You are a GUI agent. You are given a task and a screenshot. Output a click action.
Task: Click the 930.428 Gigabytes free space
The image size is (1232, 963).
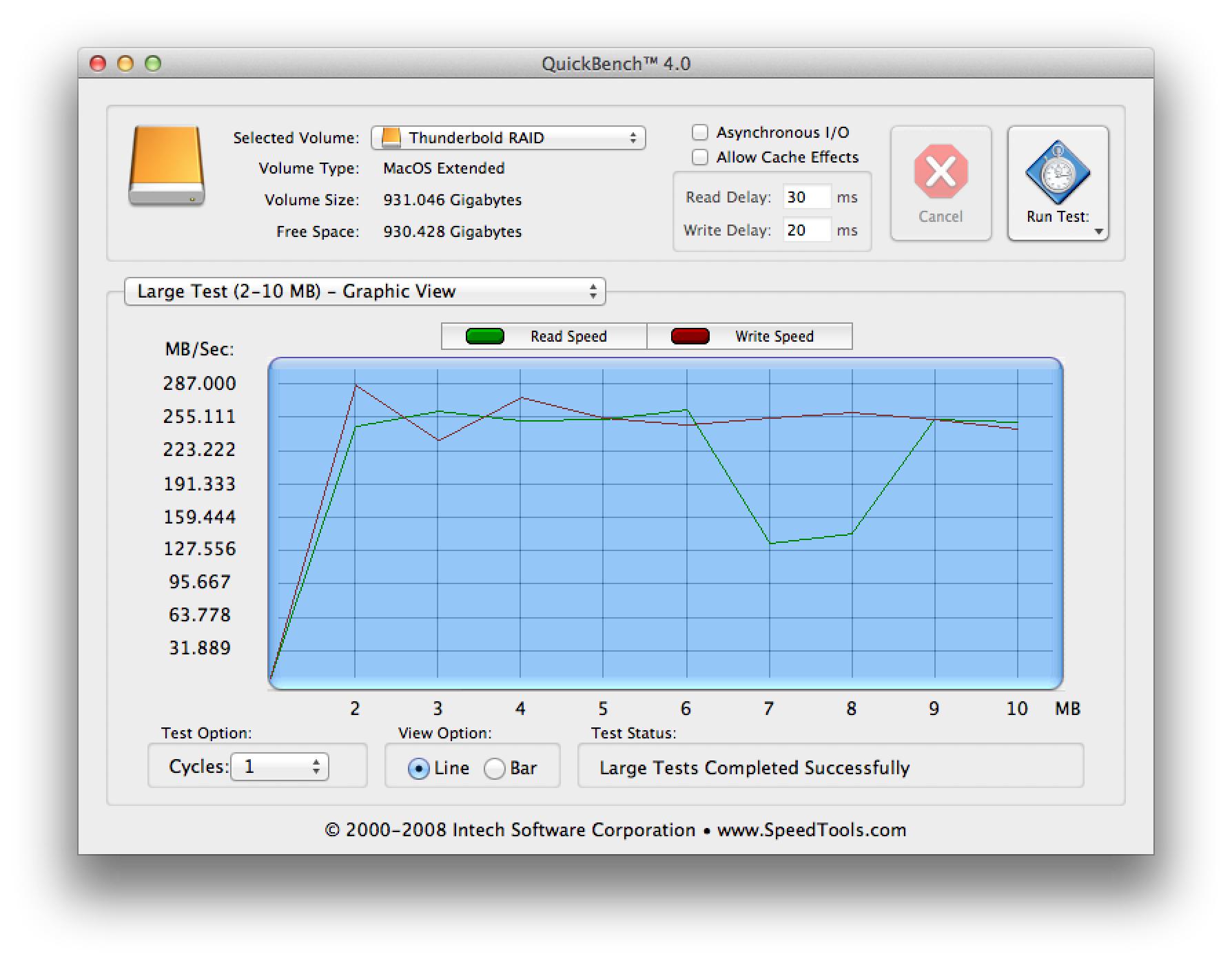[x=453, y=231]
